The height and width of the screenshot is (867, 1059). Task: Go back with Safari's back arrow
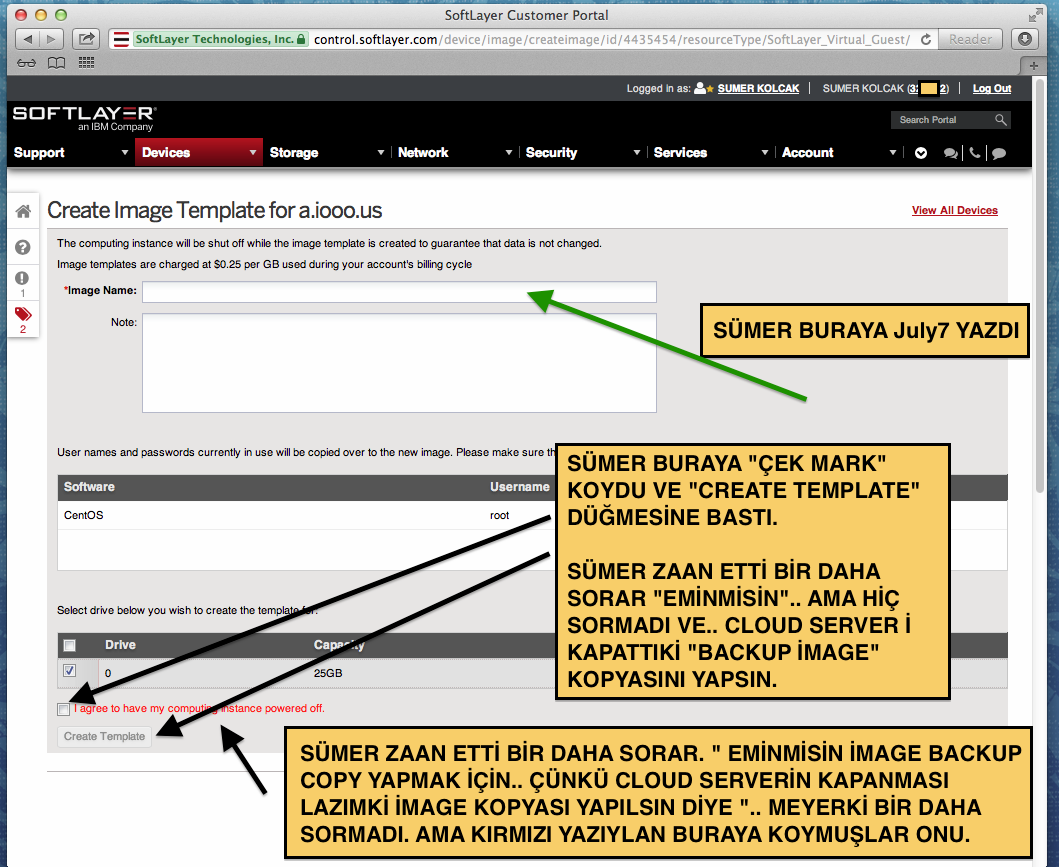(x=27, y=39)
